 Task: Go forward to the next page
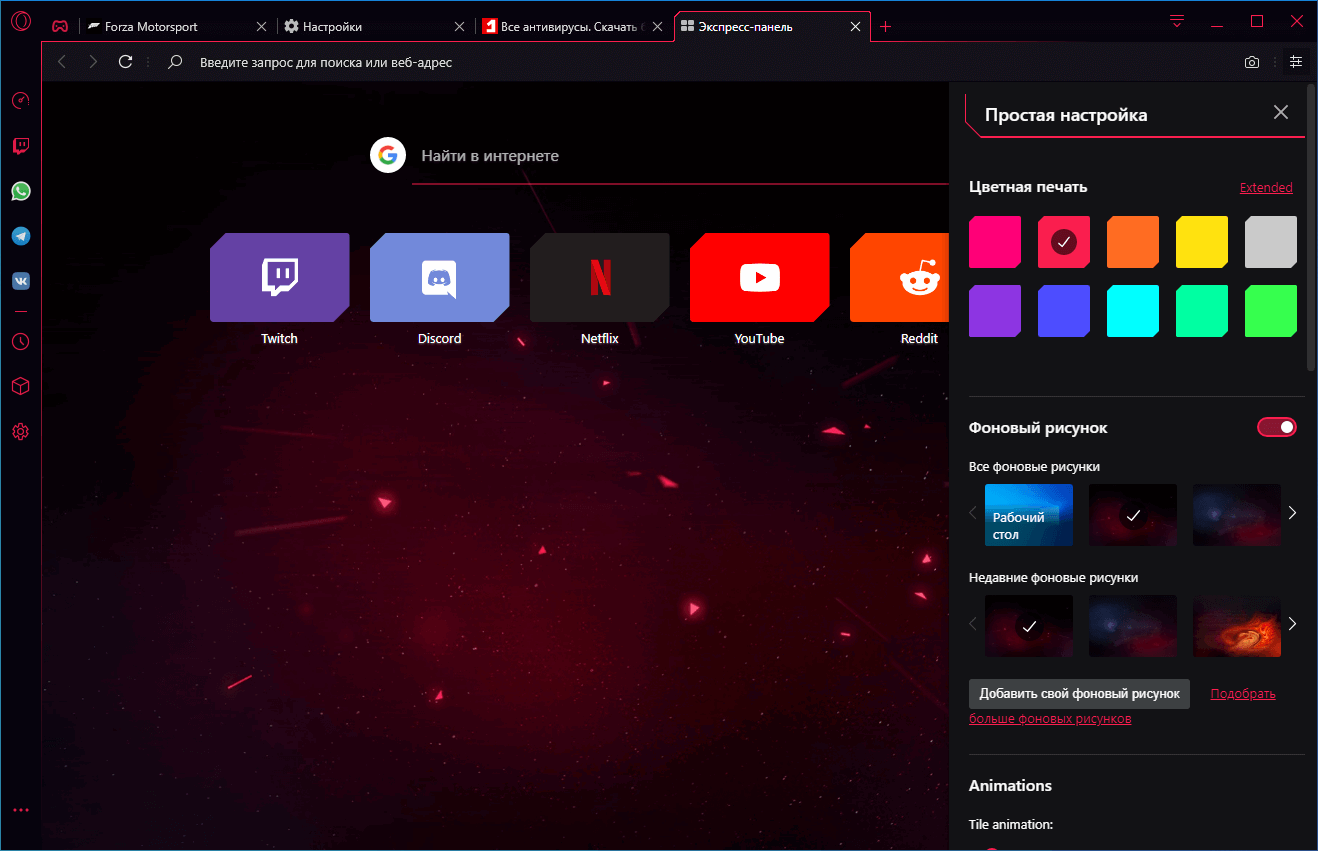(x=93, y=62)
